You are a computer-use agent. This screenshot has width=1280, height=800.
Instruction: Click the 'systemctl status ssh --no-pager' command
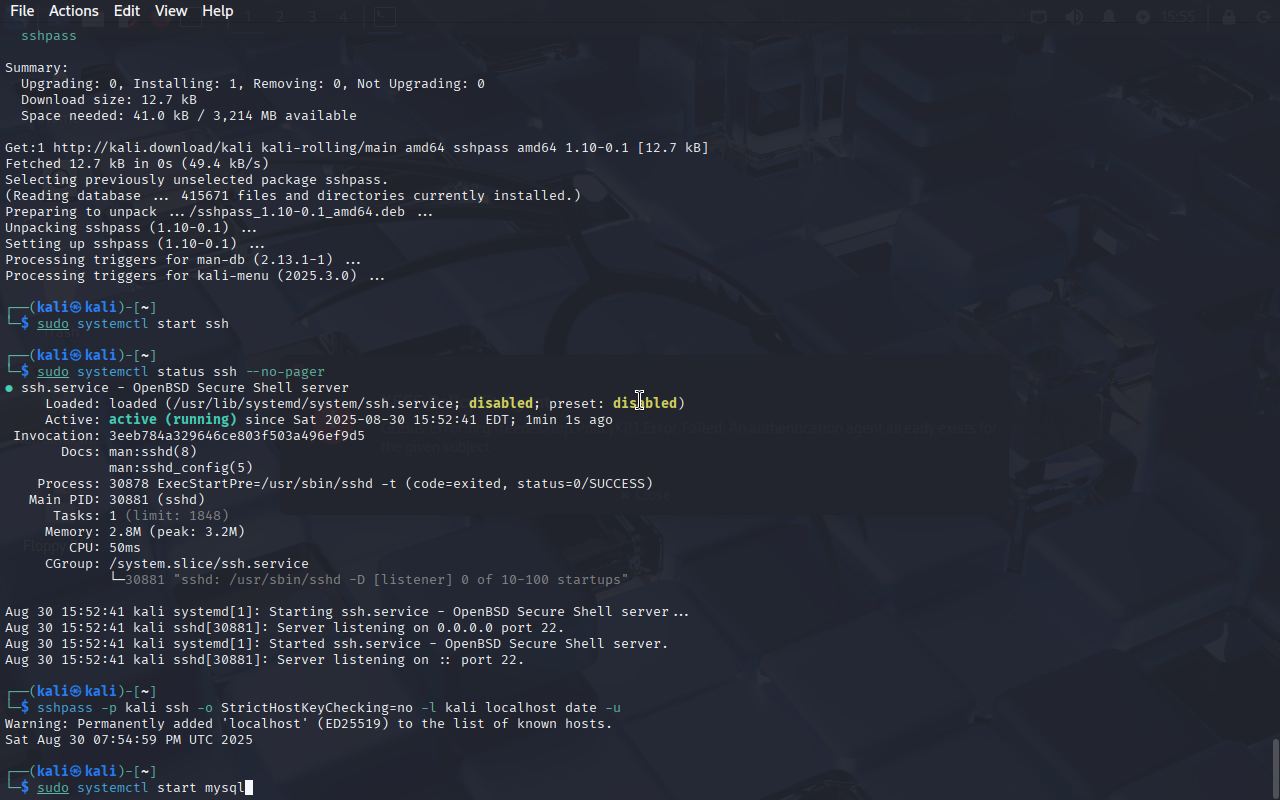pyautogui.click(x=201, y=372)
